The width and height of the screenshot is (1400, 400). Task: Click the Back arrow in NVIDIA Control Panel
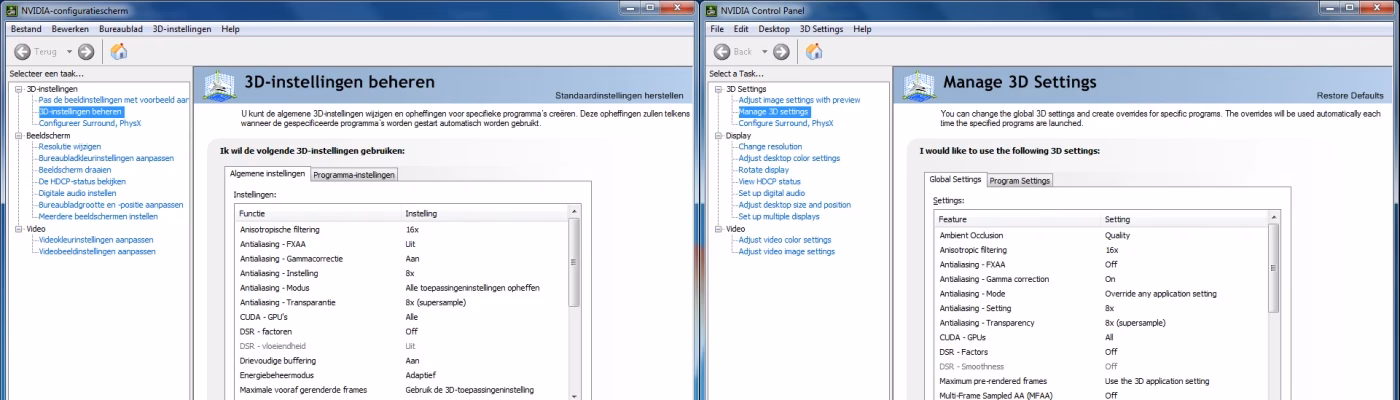point(722,51)
